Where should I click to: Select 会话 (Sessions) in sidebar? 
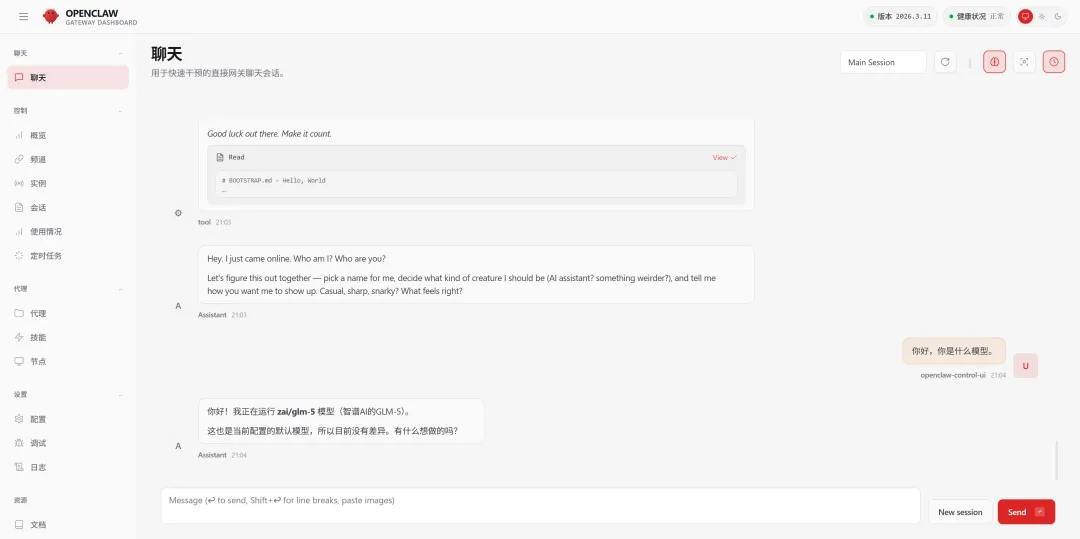point(38,207)
